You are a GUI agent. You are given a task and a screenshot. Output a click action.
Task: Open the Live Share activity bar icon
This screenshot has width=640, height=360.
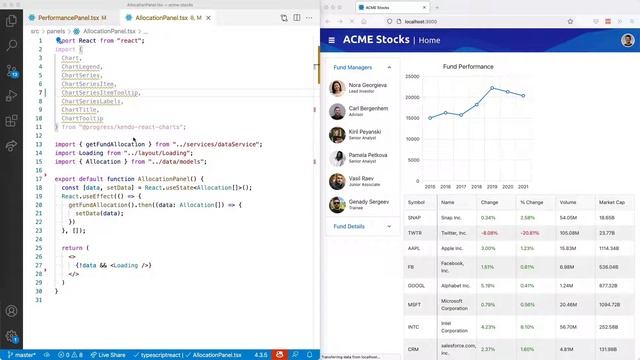11,146
